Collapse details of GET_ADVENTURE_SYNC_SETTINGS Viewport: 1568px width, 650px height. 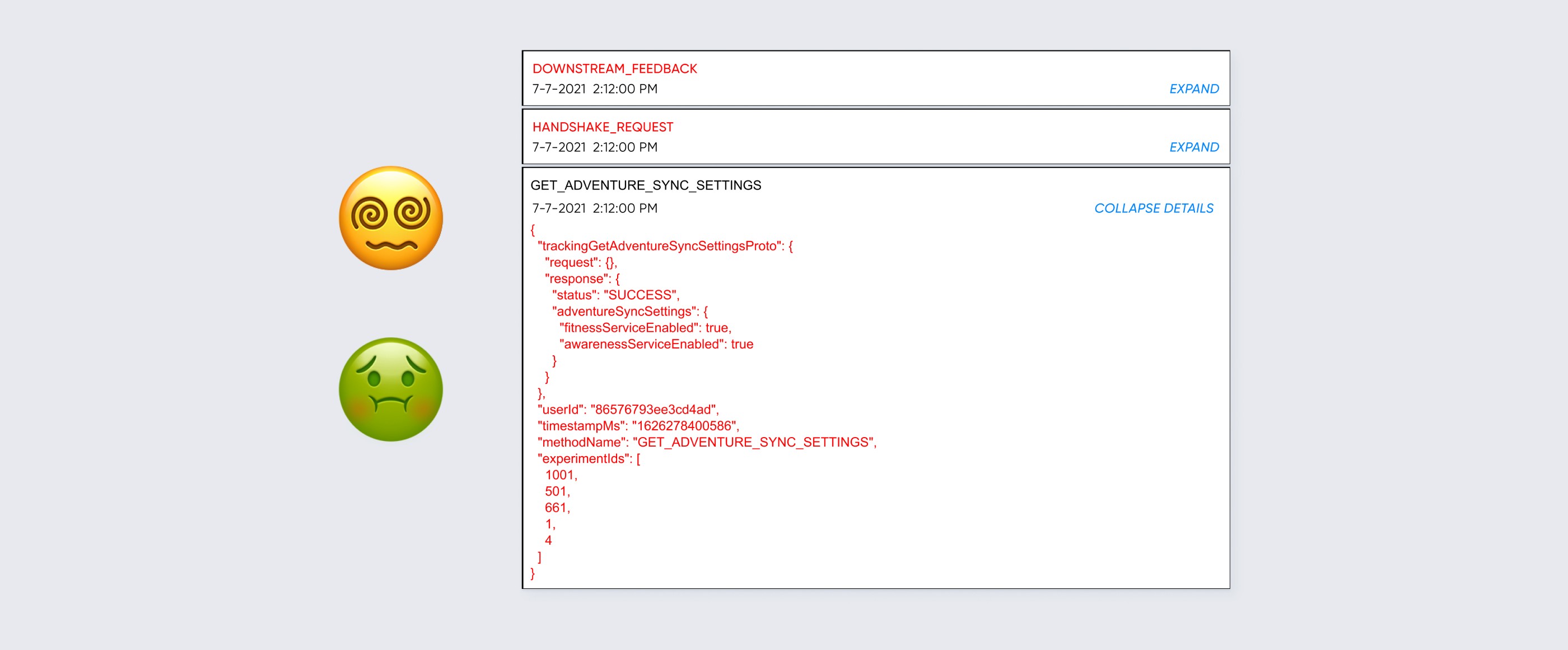1153,208
